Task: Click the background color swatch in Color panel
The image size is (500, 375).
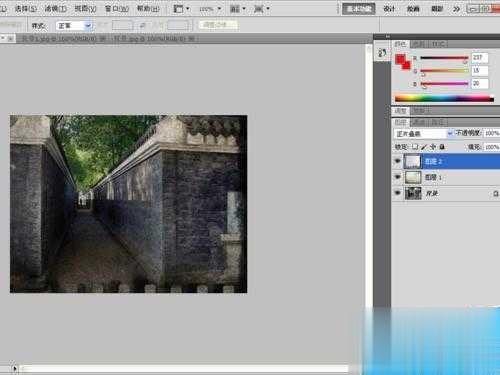Action: [407, 66]
